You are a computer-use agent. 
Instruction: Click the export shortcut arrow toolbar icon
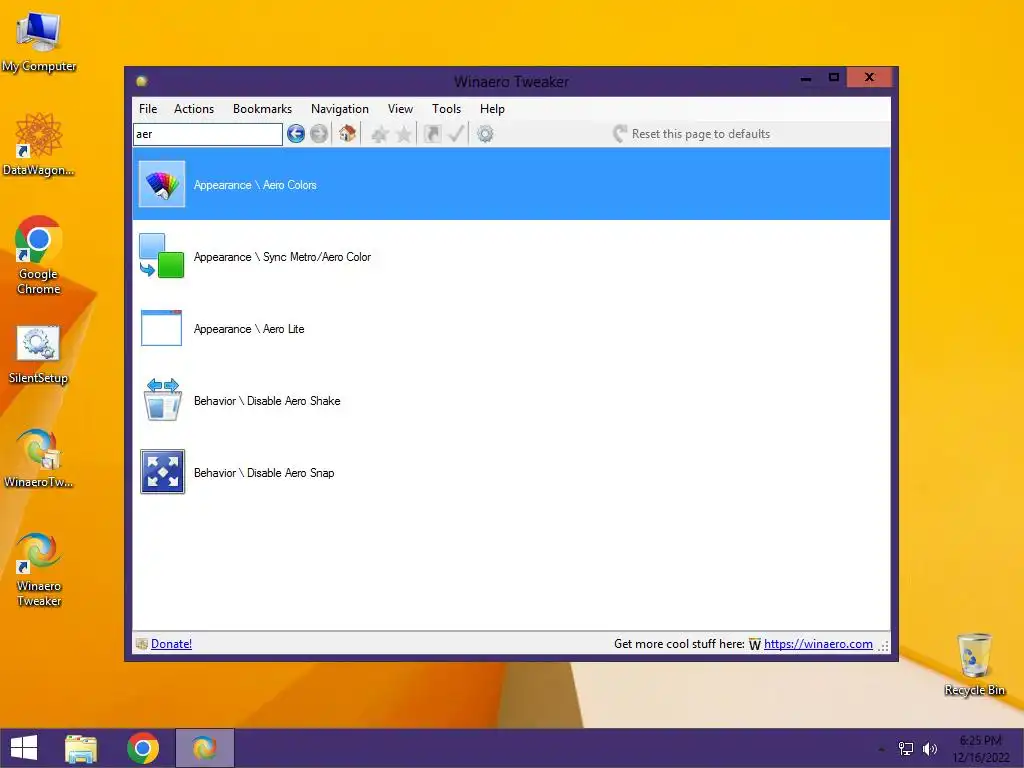(x=432, y=134)
